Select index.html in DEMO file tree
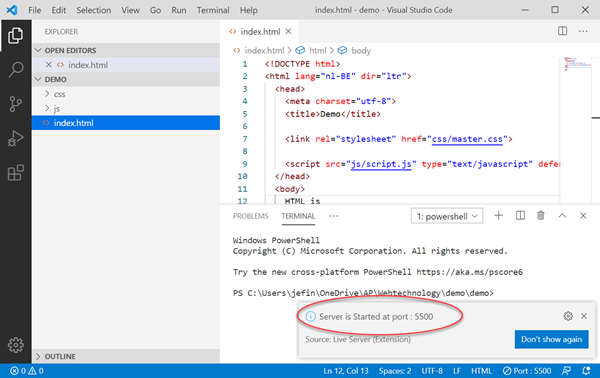The width and height of the screenshot is (600, 378). coord(126,123)
